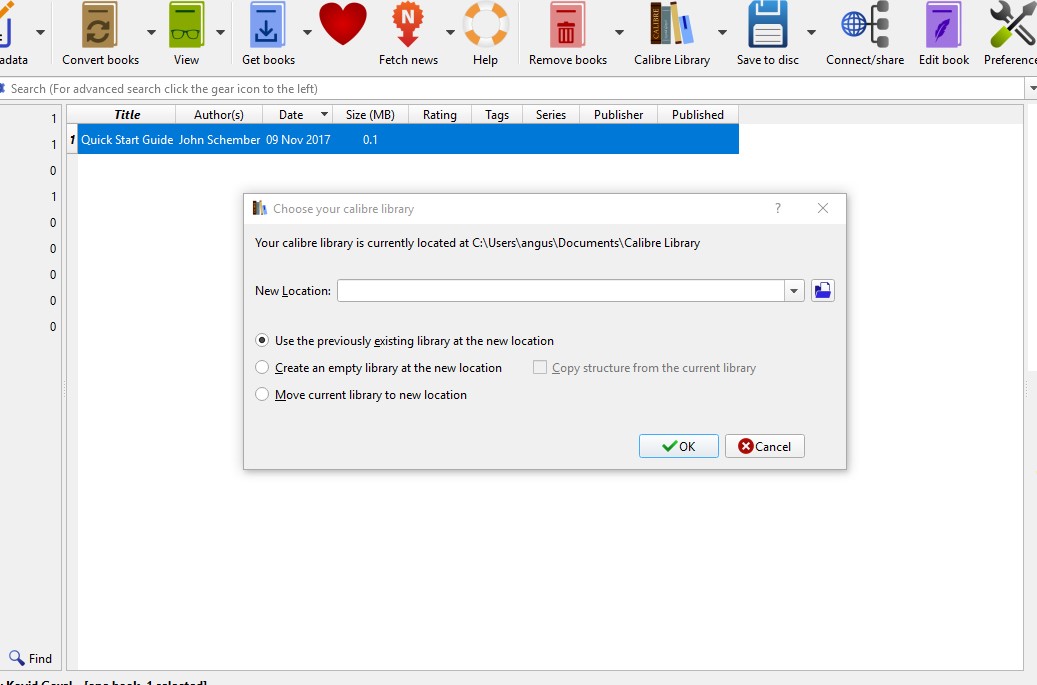Select Move current library to new location

coord(262,394)
